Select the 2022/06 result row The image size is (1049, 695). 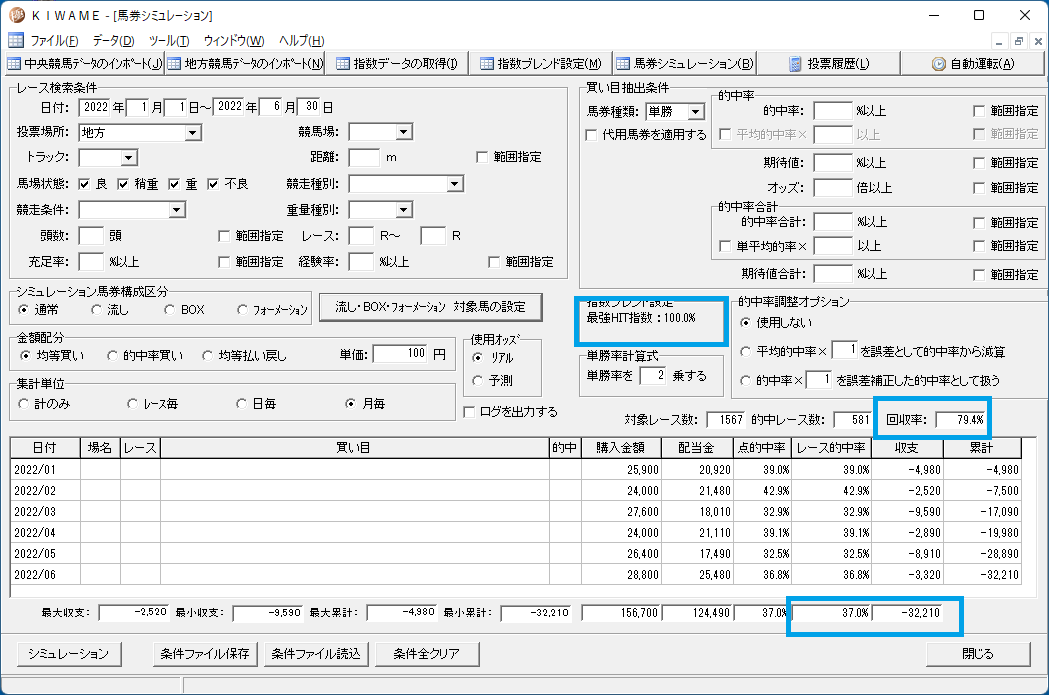pos(515,575)
